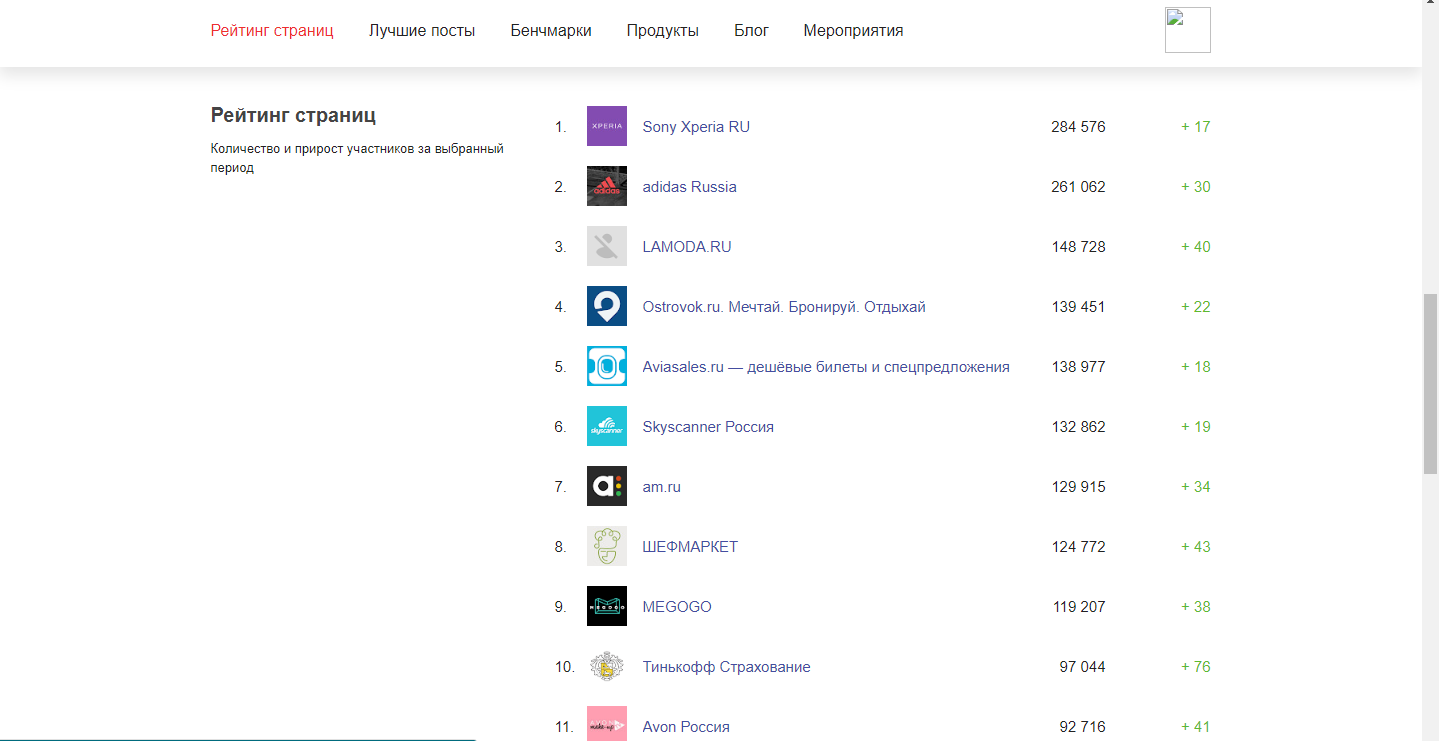Select growth value + 17
Screen dimensions: 1439x741
pyautogui.click(x=1196, y=127)
